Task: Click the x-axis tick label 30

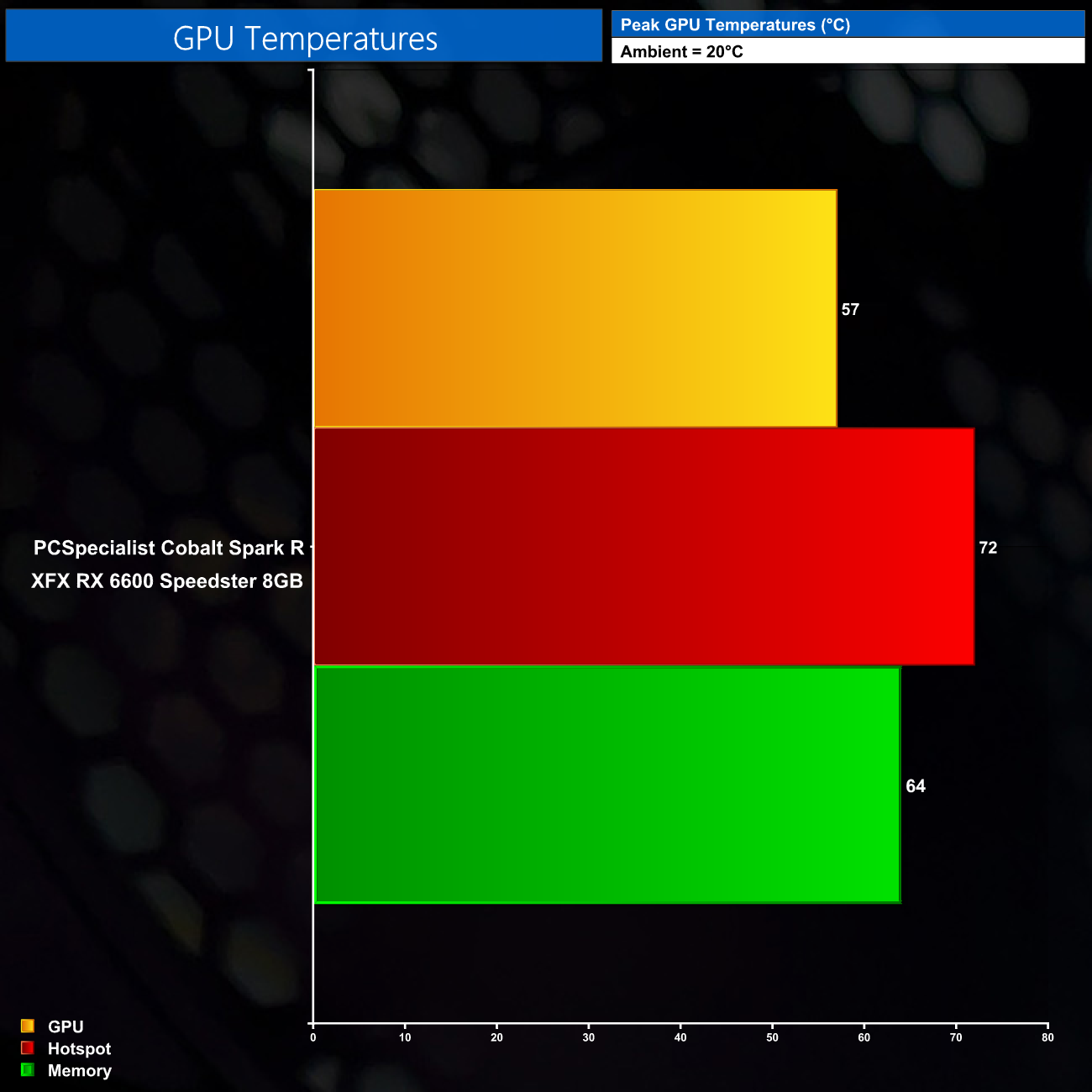Action: [589, 1037]
